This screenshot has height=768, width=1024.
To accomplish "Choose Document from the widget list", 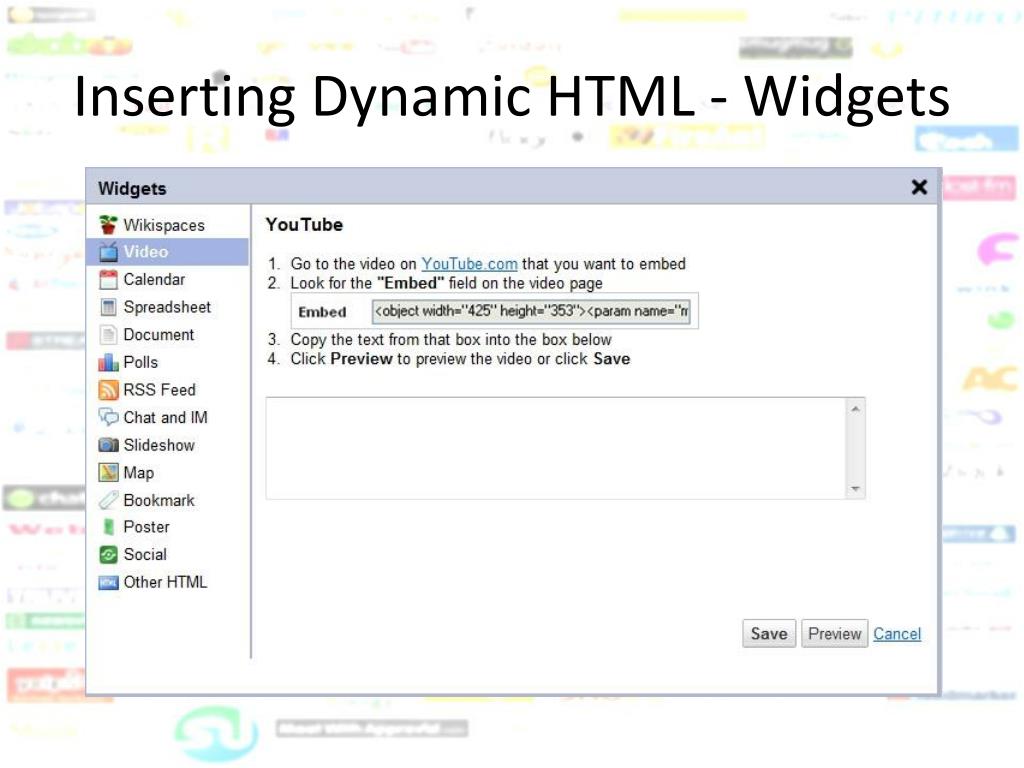I will click(159, 334).
